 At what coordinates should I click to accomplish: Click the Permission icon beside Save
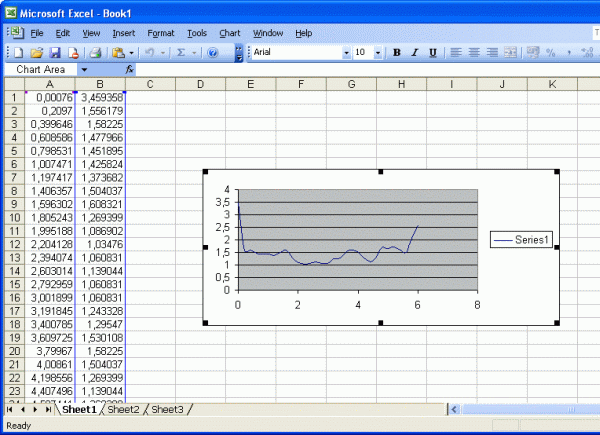tap(73, 52)
